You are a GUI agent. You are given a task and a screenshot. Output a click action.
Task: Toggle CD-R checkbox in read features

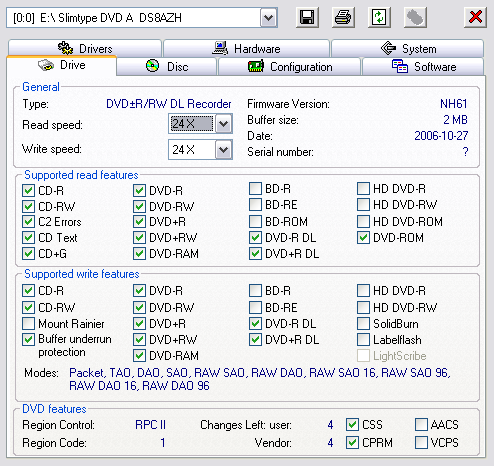(28, 191)
